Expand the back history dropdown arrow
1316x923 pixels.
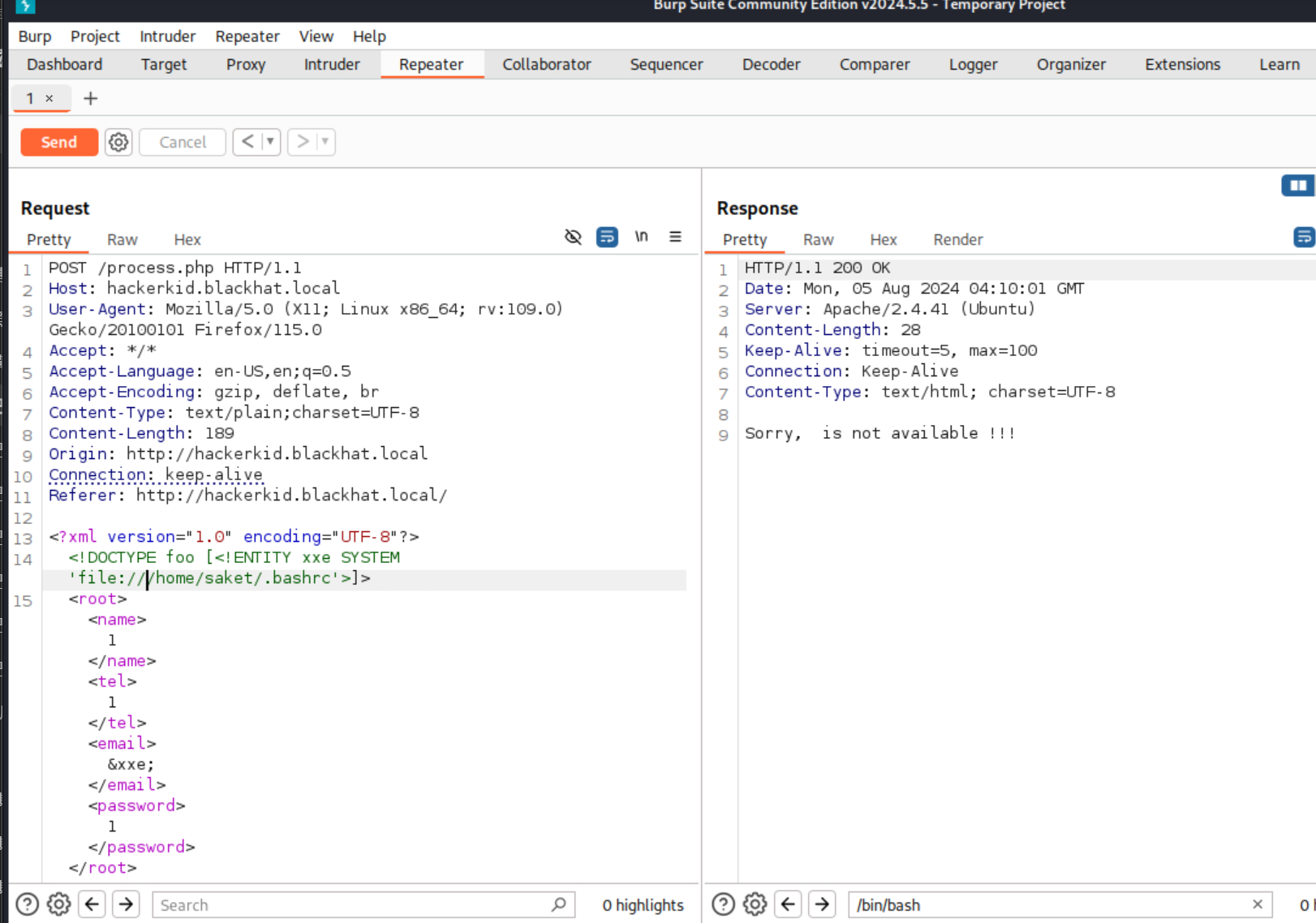click(x=270, y=141)
